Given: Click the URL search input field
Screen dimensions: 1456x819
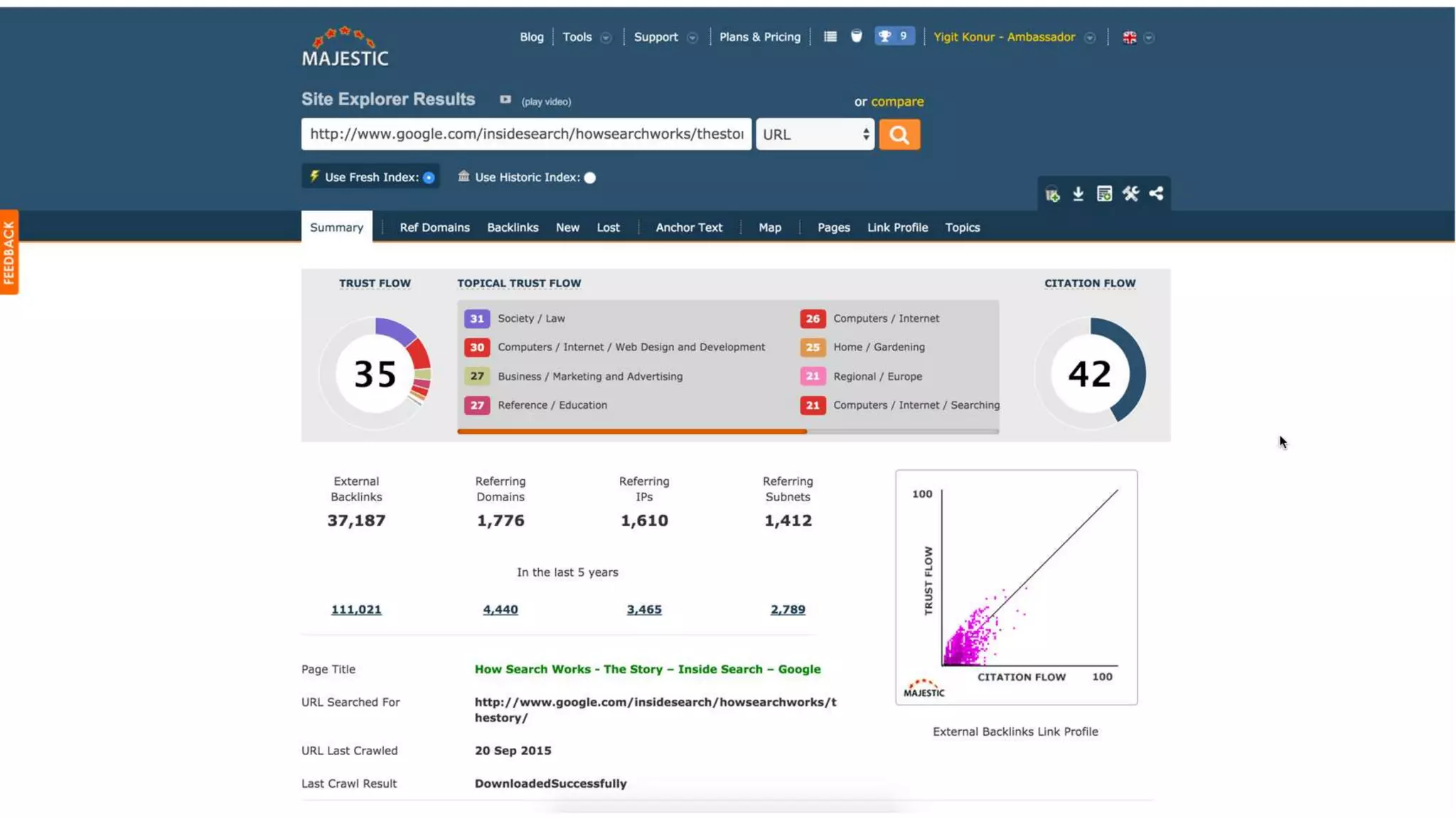Looking at the screenshot, I should (x=526, y=134).
